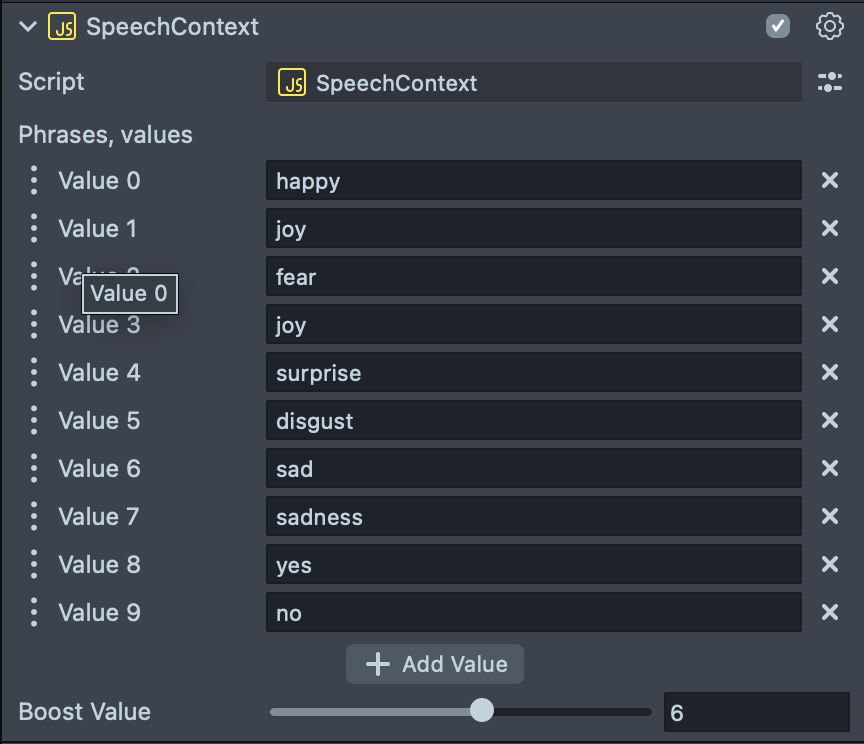Click the Boost Value number field

pyautogui.click(x=755, y=712)
